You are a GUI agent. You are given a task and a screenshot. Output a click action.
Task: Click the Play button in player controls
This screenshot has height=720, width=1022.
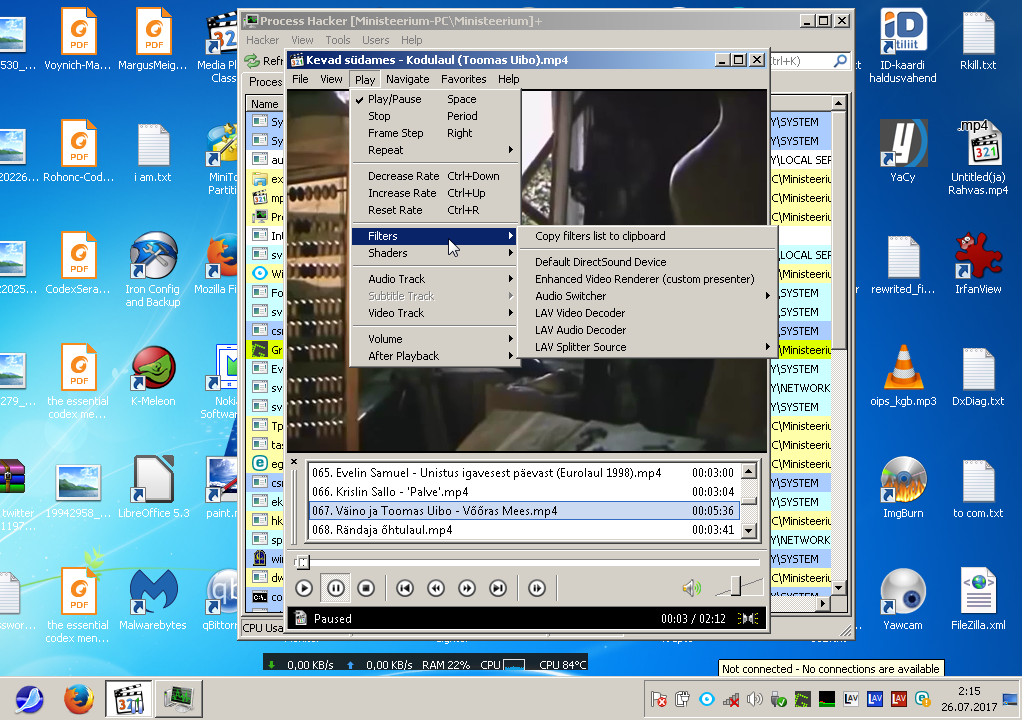(304, 589)
